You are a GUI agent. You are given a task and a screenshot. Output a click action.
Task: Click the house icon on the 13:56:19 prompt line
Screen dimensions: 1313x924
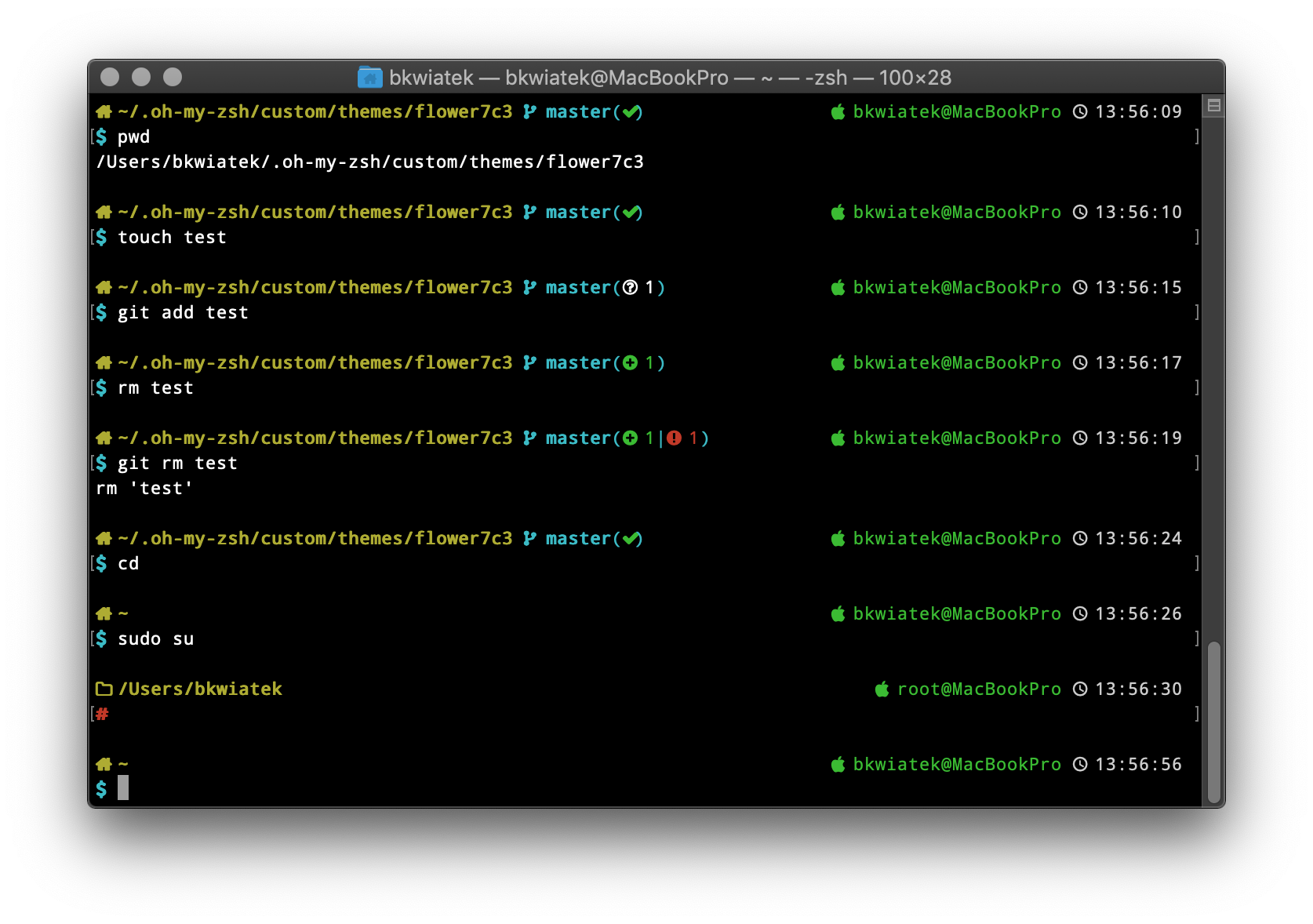point(104,438)
